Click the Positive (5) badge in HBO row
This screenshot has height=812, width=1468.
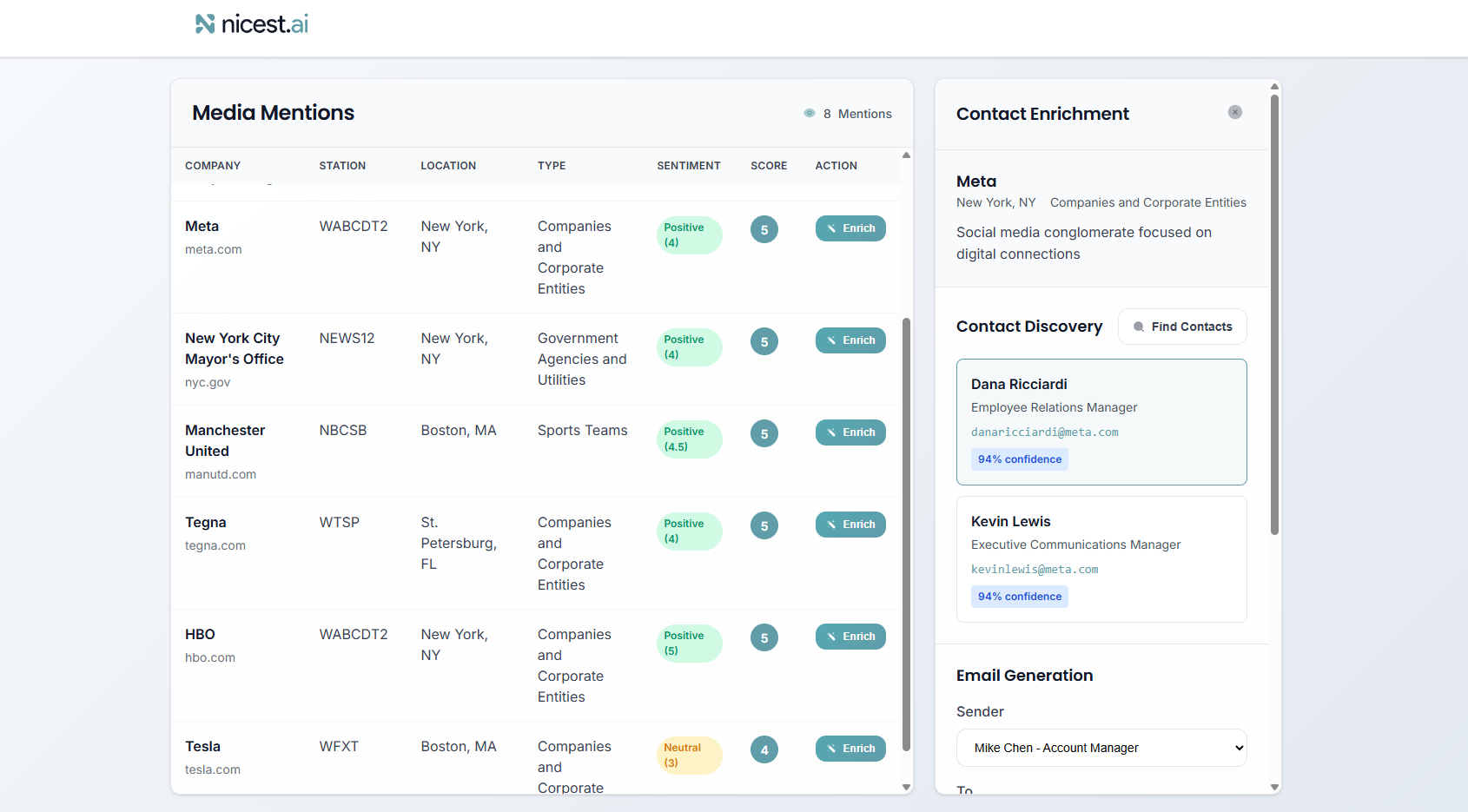point(689,644)
